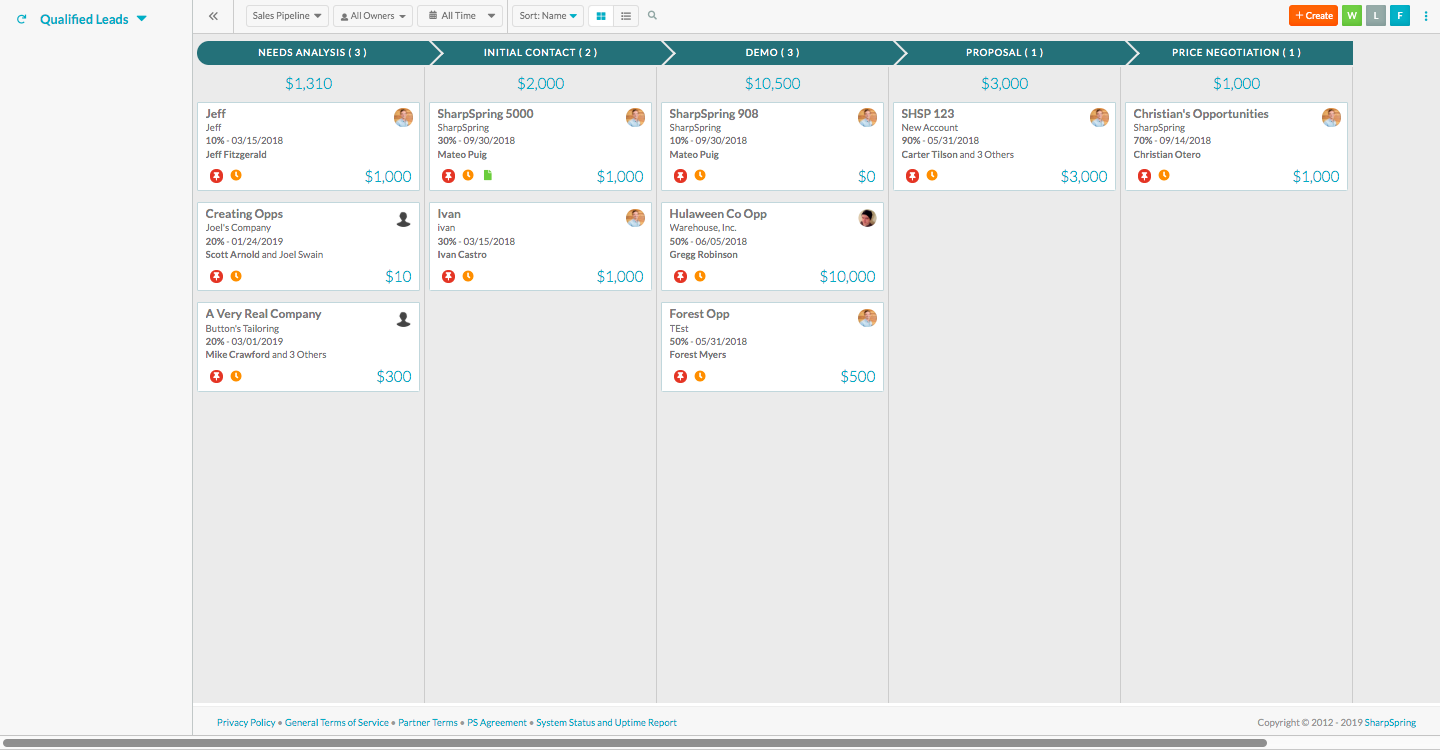1440x750 pixels.
Task: Open the All Time date filter
Action: coord(460,15)
